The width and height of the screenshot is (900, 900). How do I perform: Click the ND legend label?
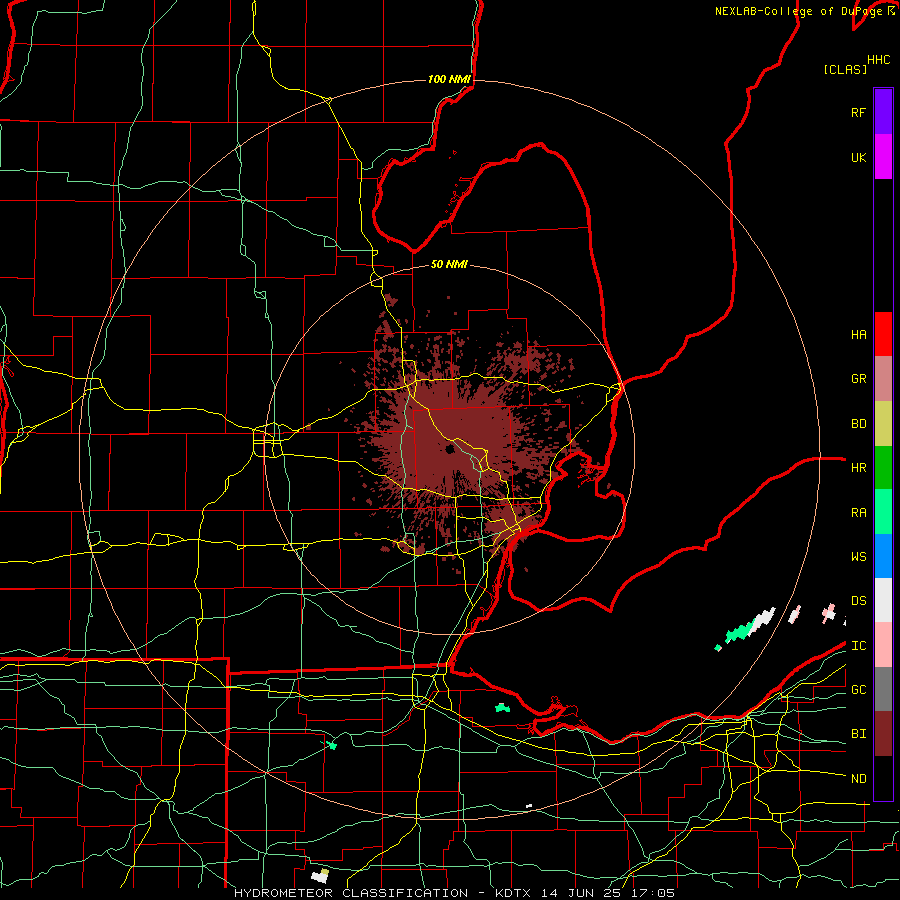[x=858, y=779]
